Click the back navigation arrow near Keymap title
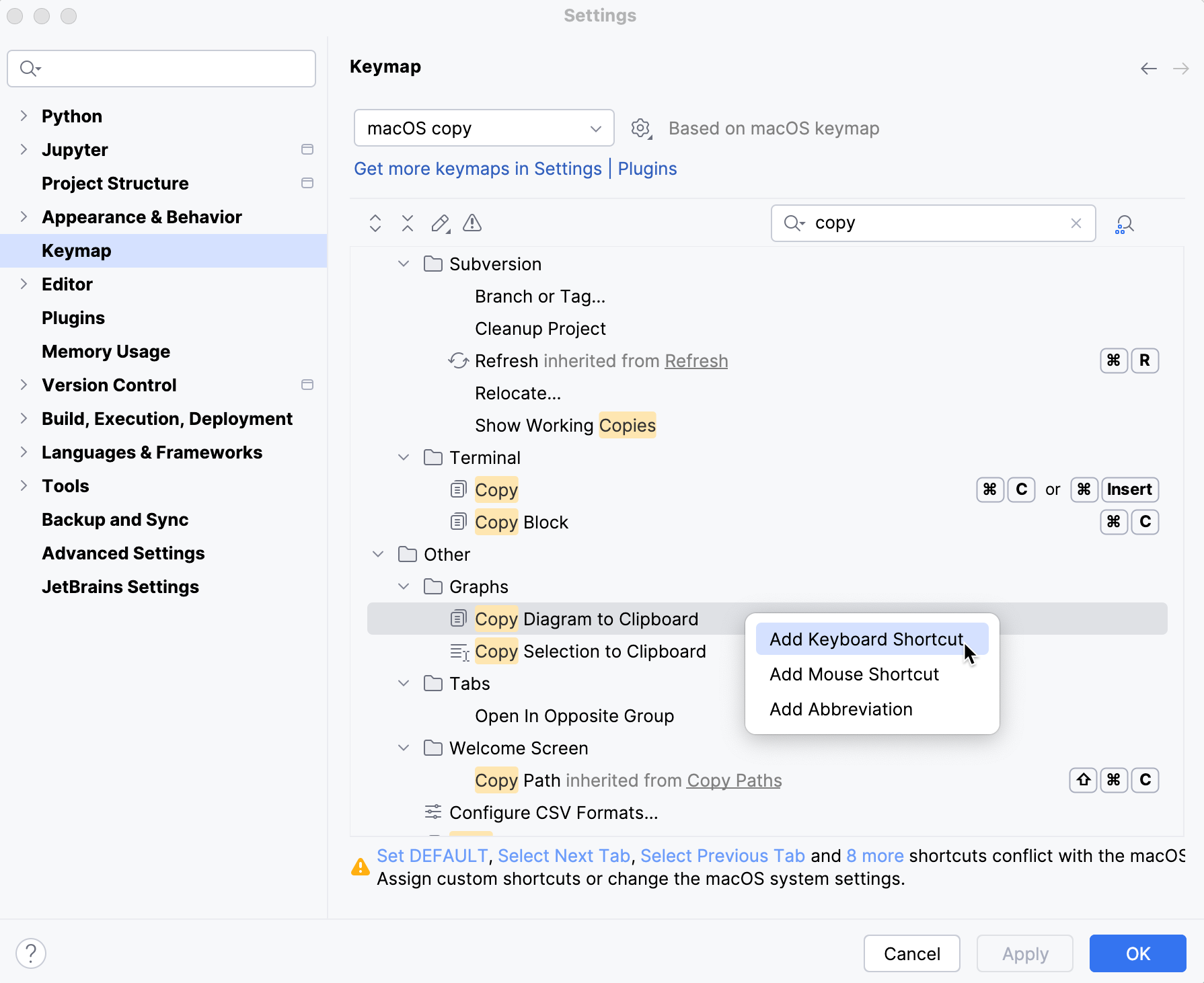1204x983 pixels. pyautogui.click(x=1147, y=68)
